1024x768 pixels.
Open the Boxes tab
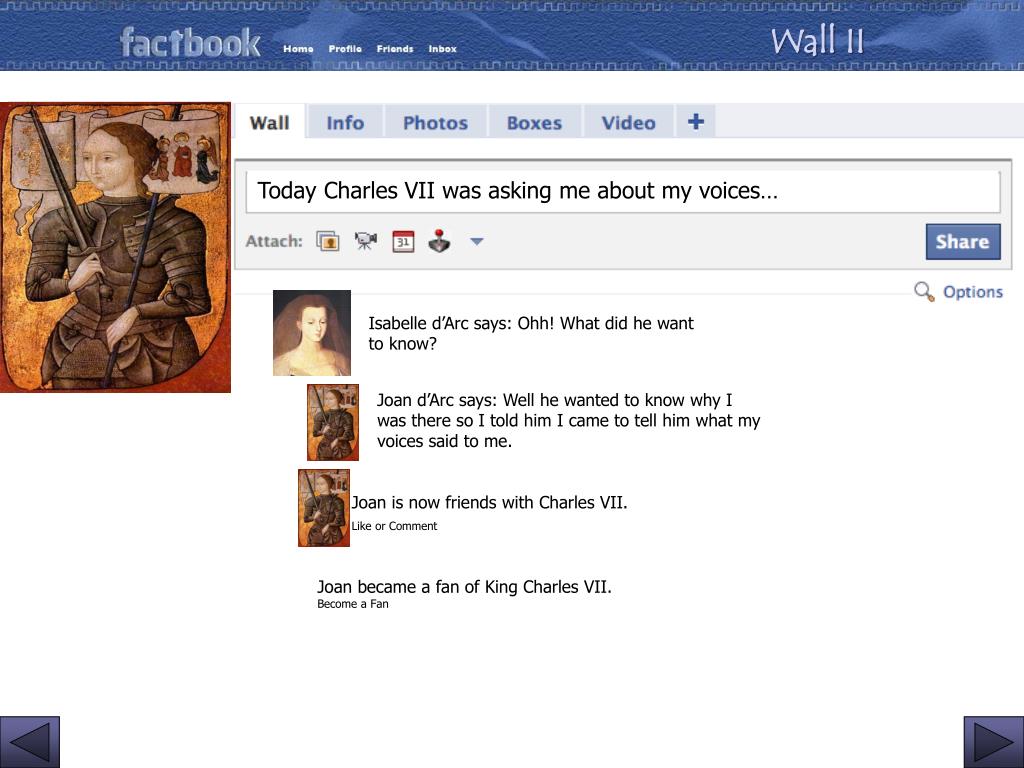click(534, 123)
